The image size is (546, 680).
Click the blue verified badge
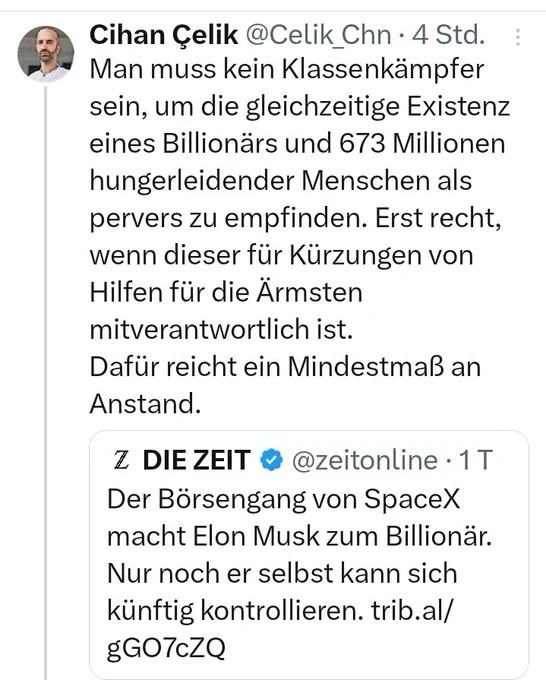271,460
